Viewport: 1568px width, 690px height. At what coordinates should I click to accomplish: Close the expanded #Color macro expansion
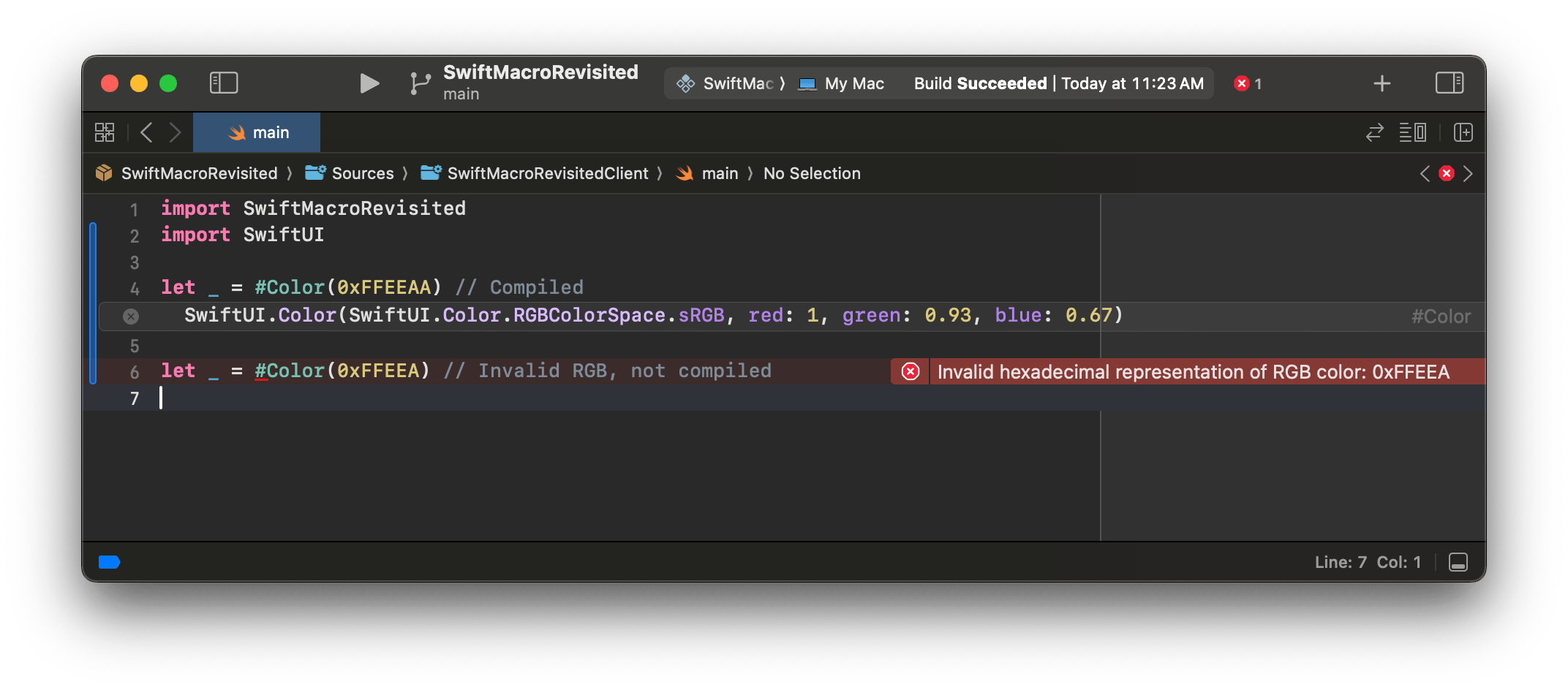pyautogui.click(x=131, y=316)
